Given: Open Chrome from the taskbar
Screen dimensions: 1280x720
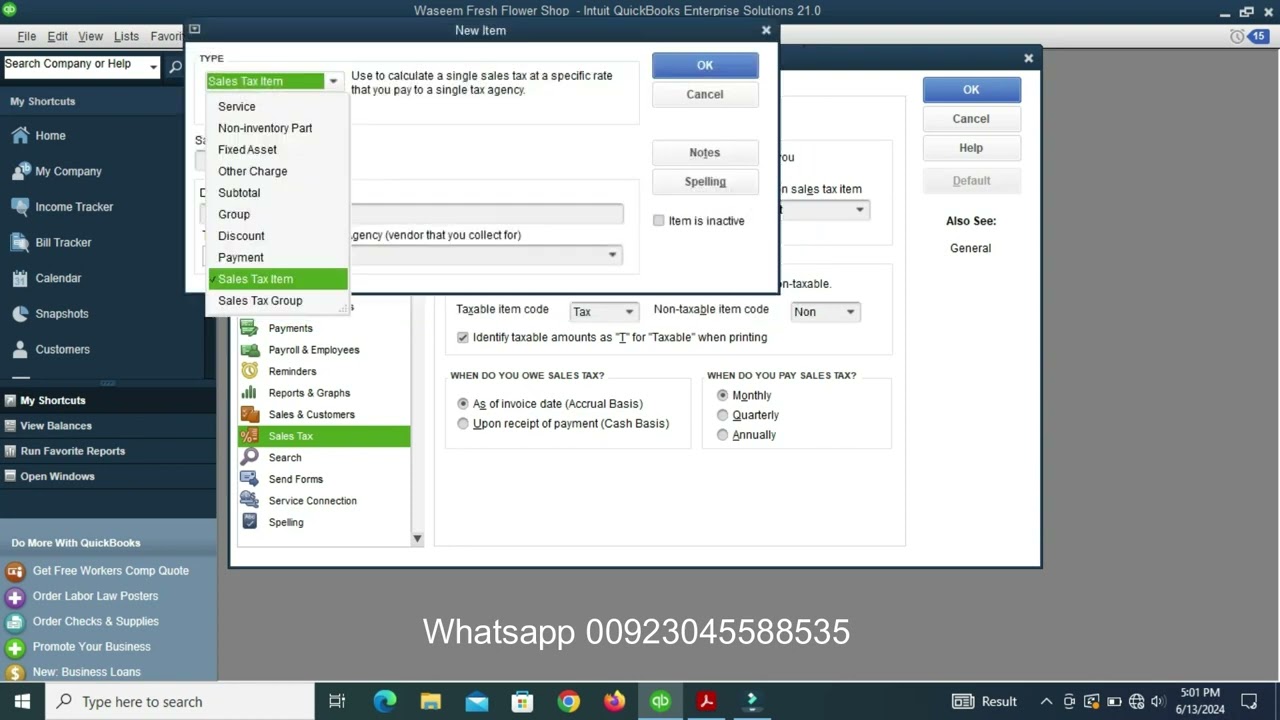Looking at the screenshot, I should pyautogui.click(x=569, y=701).
